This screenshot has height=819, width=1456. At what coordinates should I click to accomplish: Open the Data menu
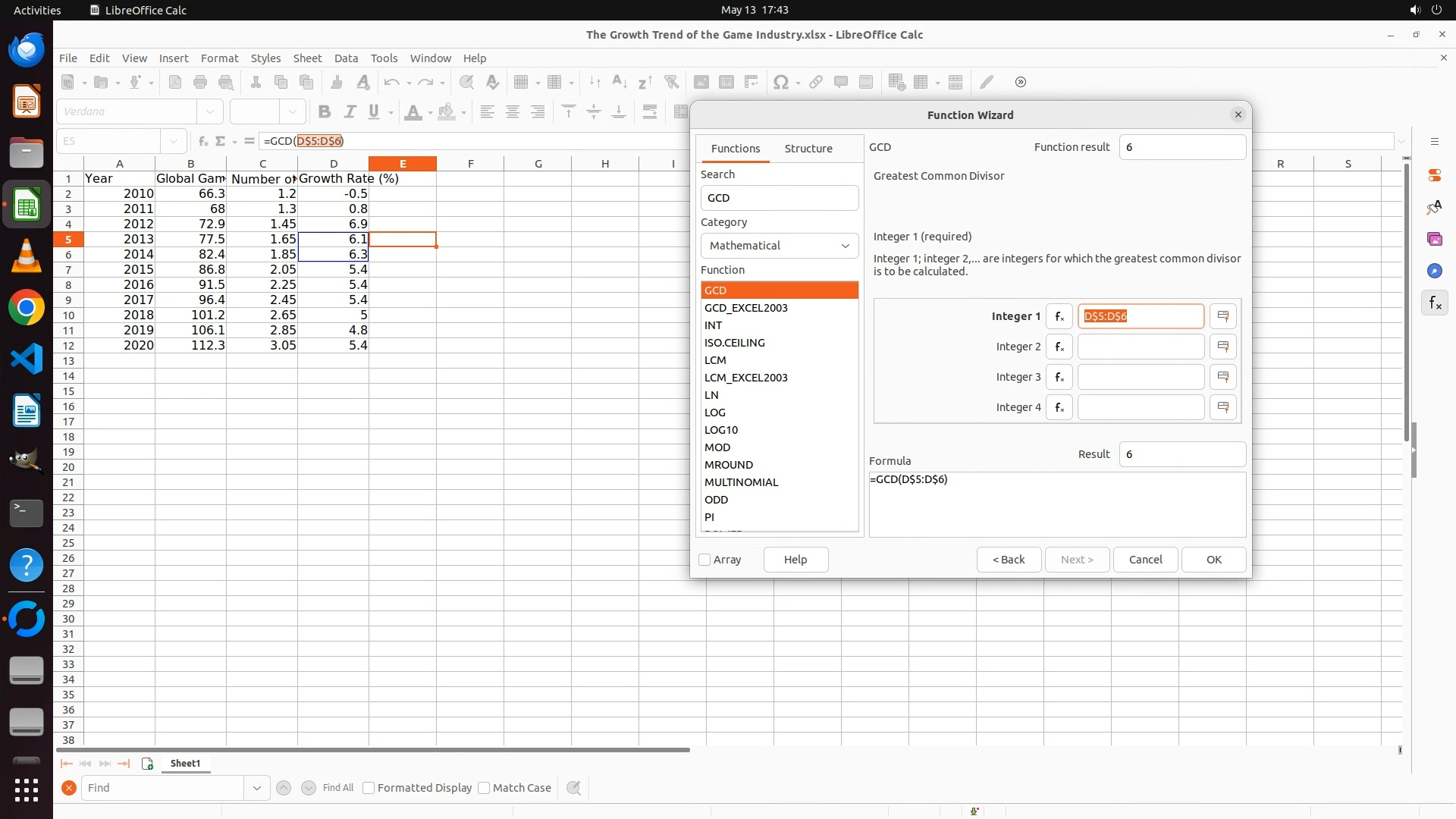pos(346,58)
